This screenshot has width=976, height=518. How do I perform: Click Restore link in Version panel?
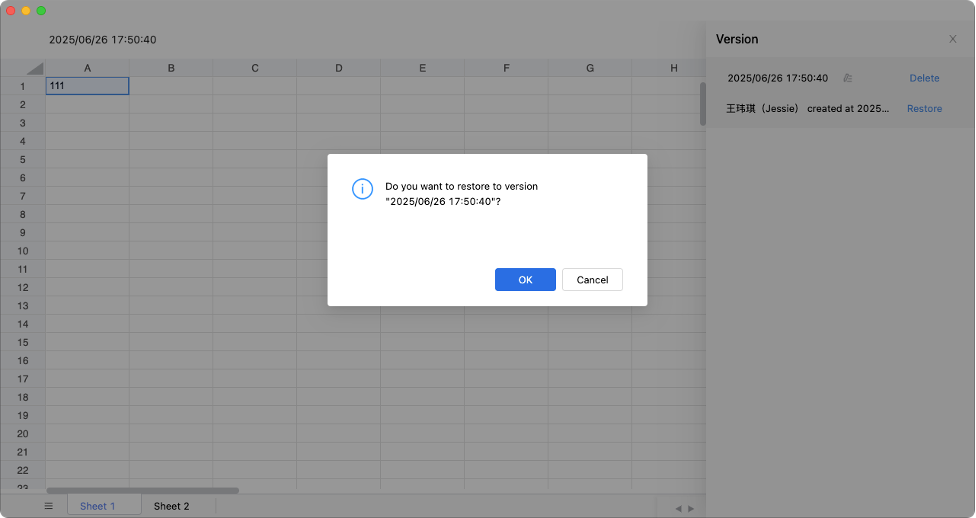click(924, 108)
